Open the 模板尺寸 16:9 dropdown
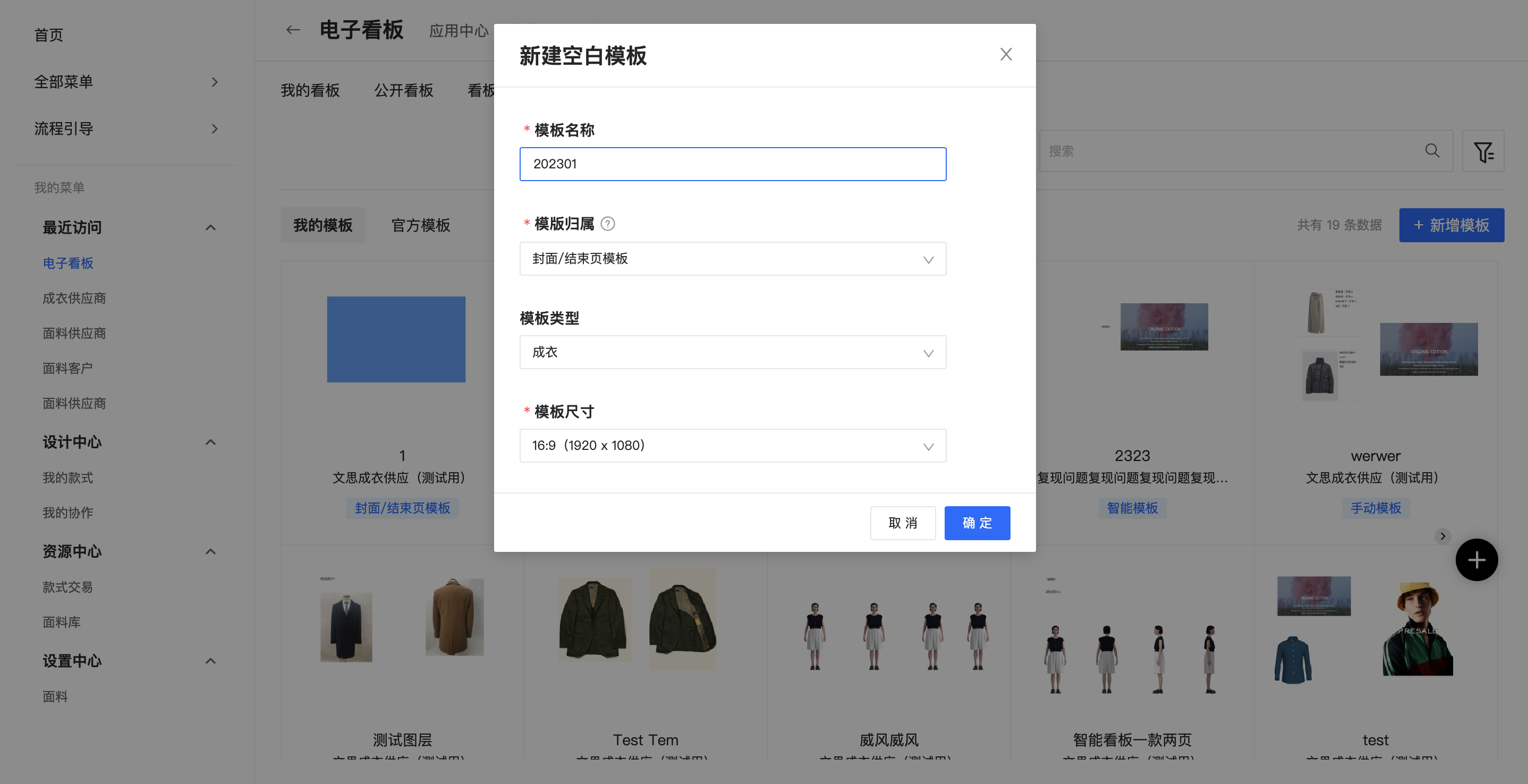 pos(733,445)
